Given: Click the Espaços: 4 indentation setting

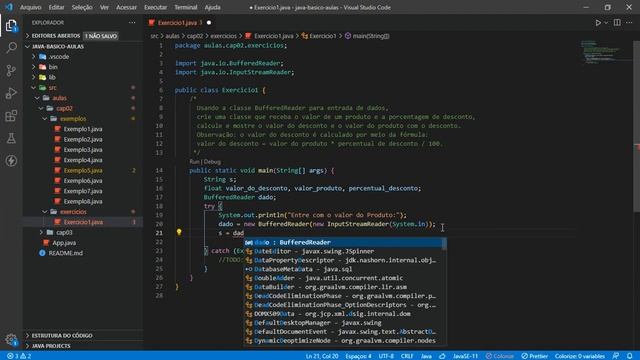Looking at the screenshot, I should [358, 356].
